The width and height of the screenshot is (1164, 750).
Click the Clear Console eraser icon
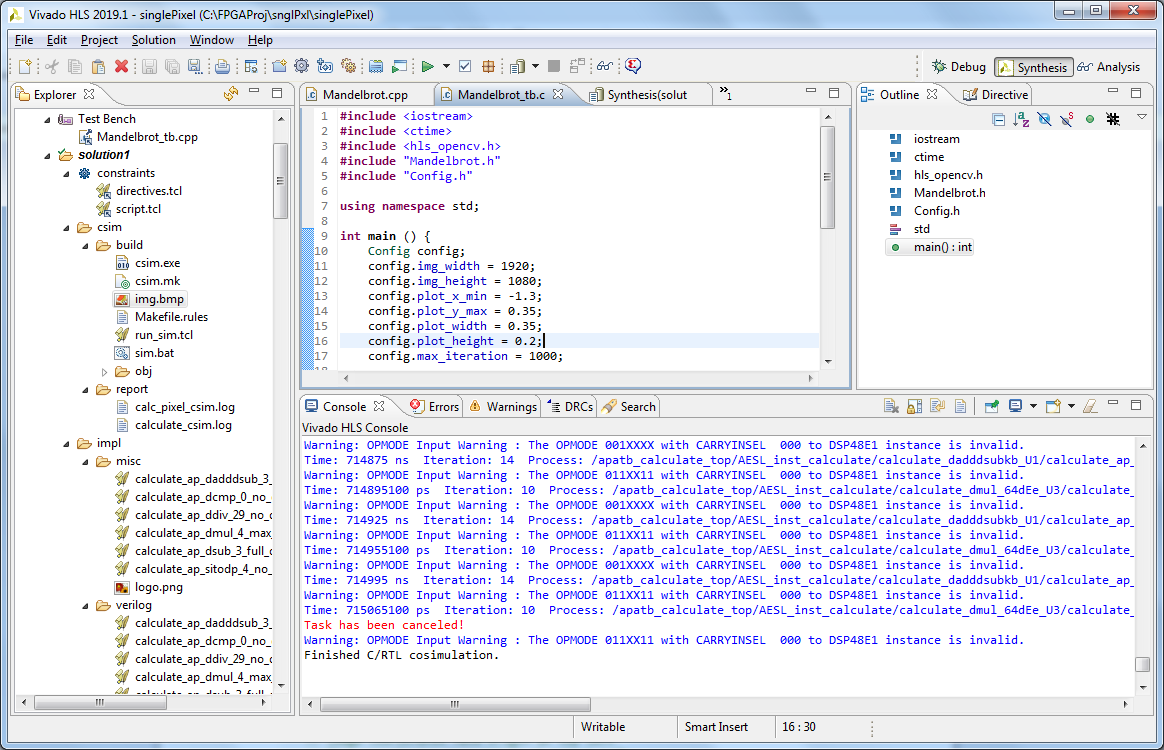coord(1090,406)
